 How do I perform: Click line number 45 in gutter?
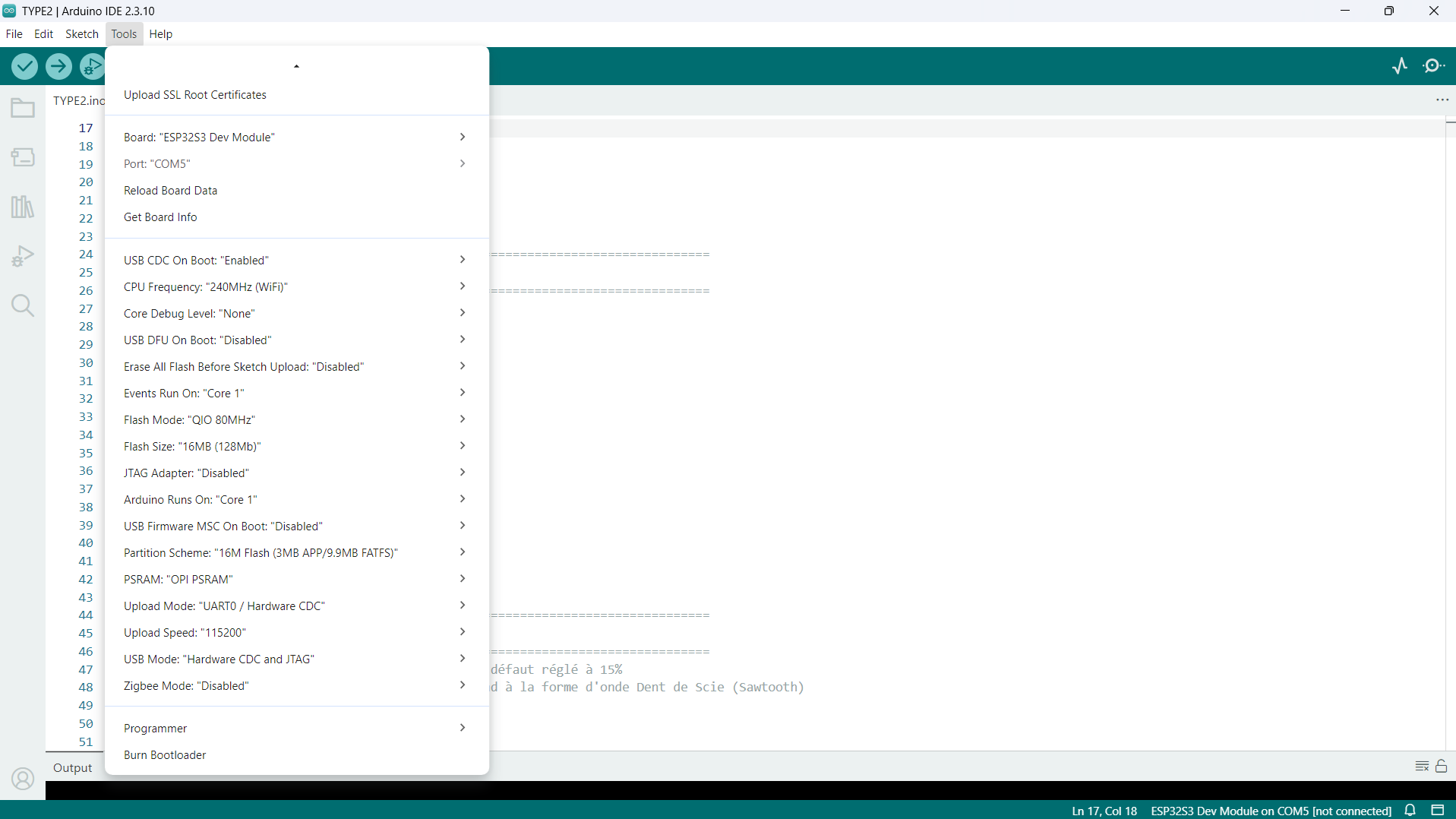click(x=87, y=634)
